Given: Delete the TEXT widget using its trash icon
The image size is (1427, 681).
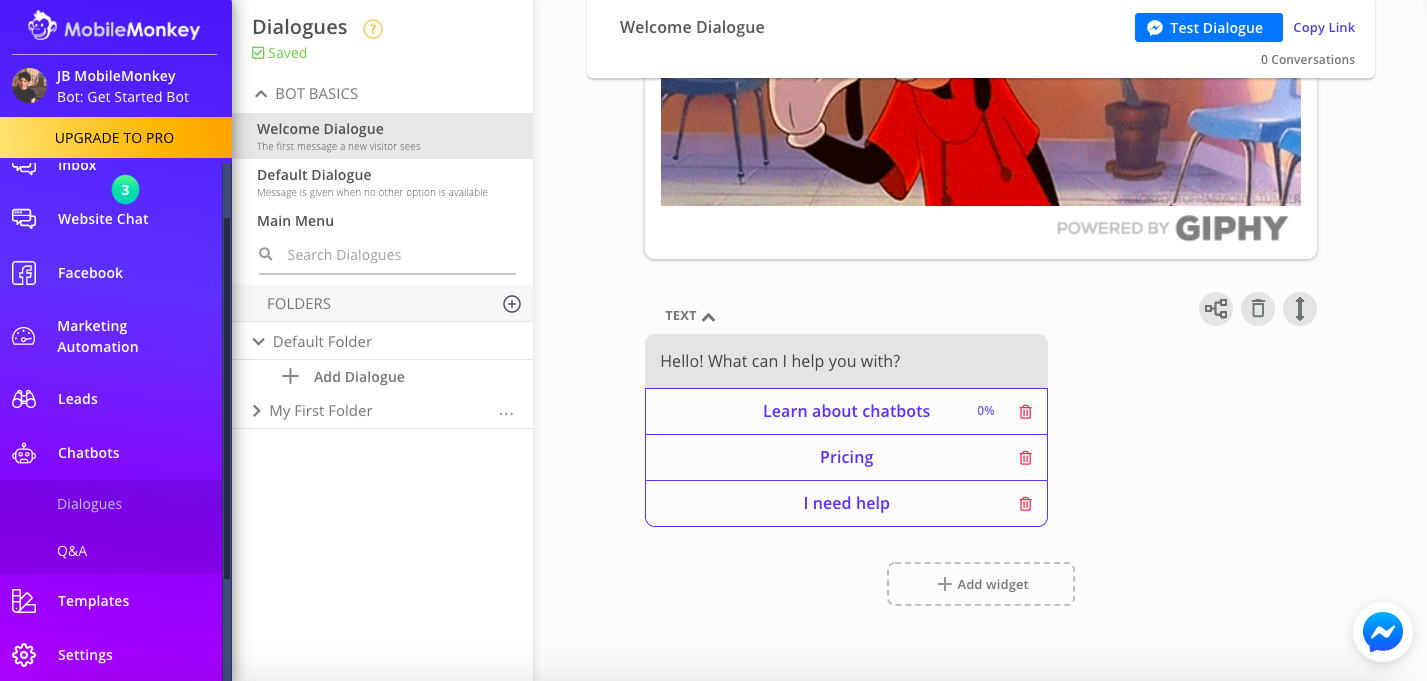Looking at the screenshot, I should tap(1257, 309).
